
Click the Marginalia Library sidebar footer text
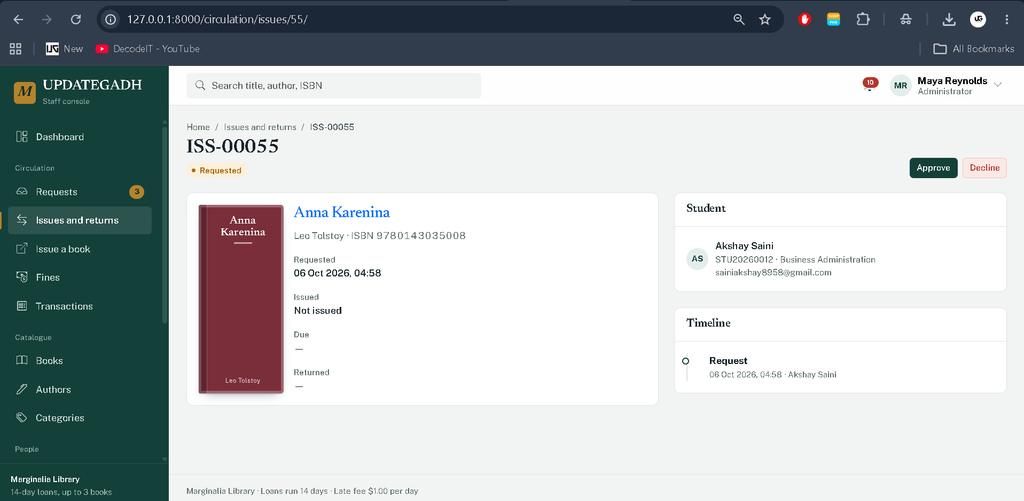point(45,479)
